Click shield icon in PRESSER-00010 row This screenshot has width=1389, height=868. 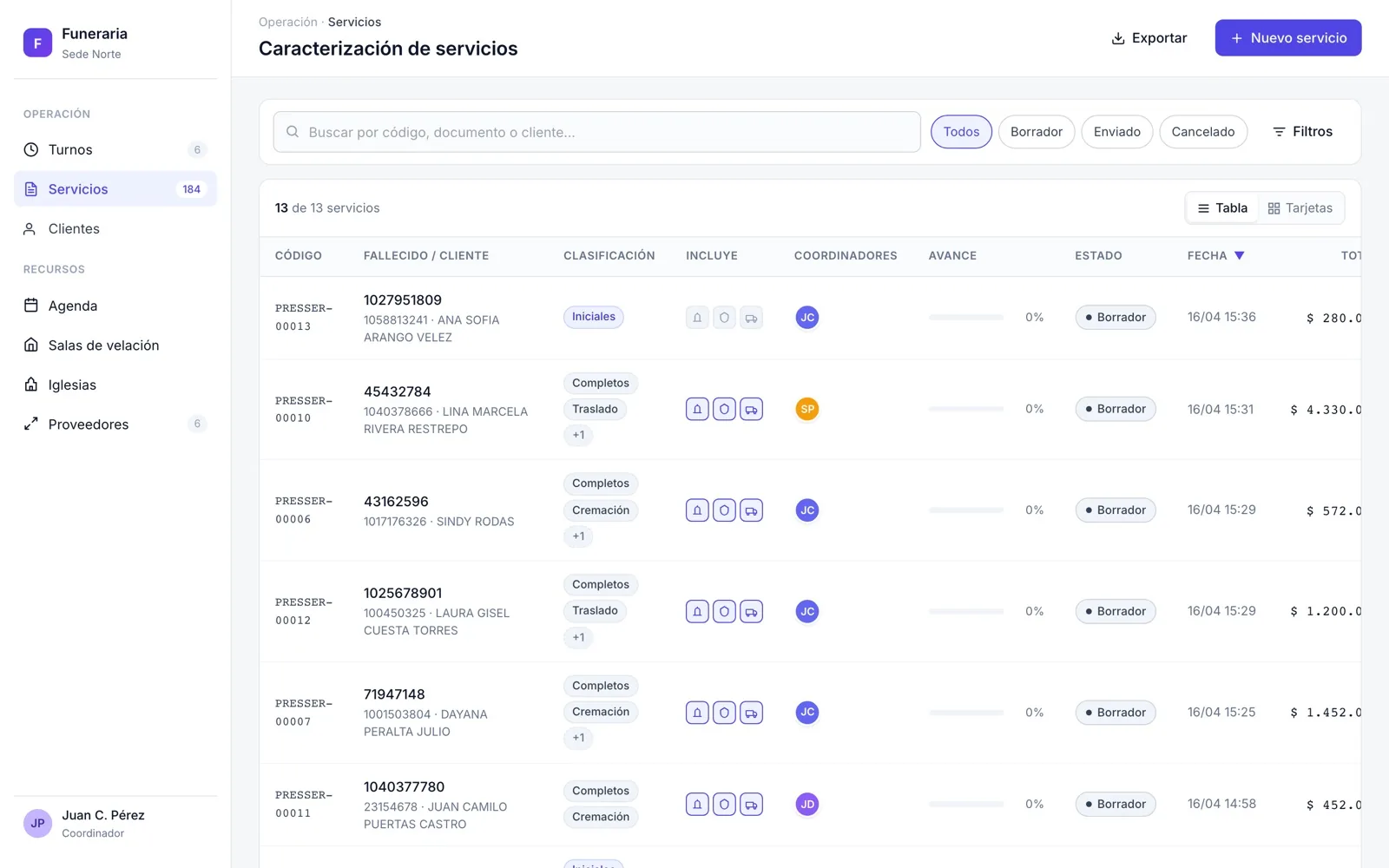(724, 409)
